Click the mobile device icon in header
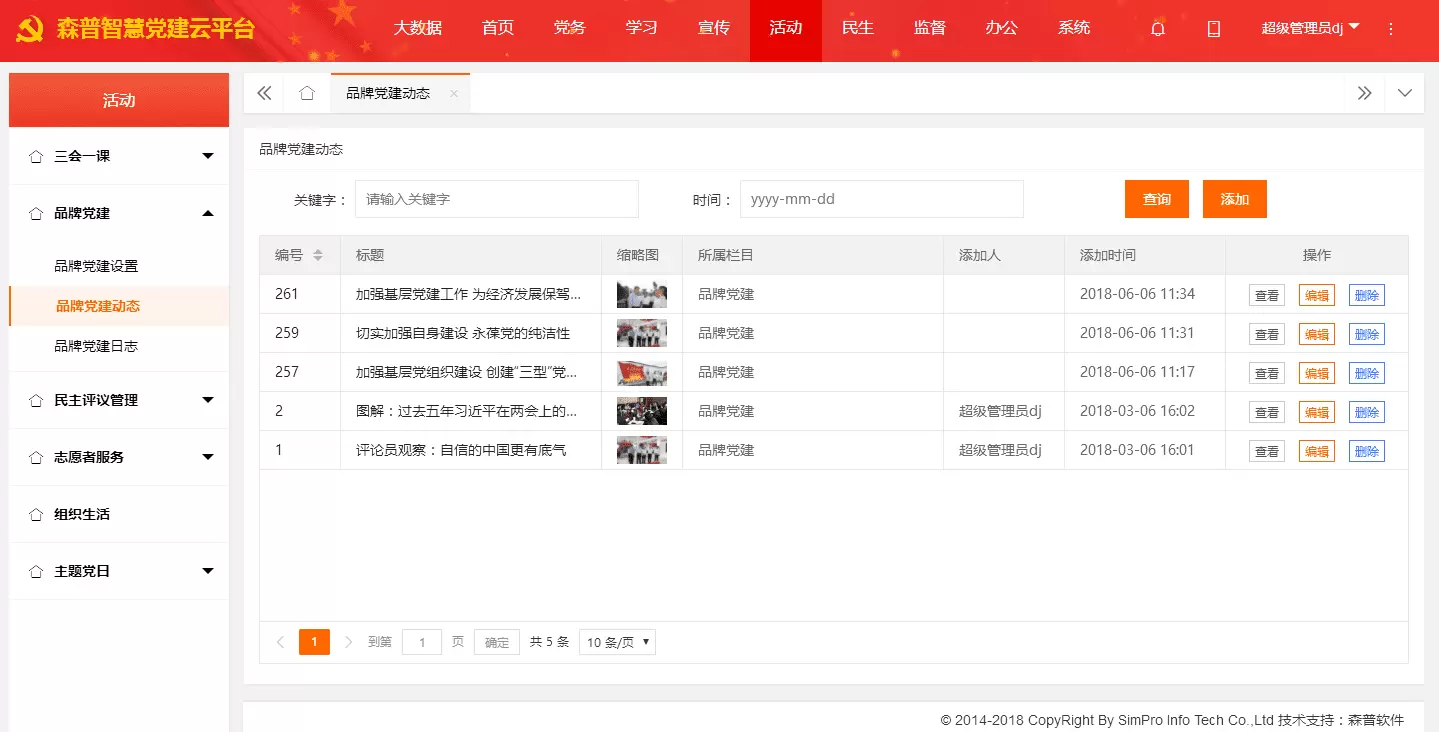This screenshot has width=1439, height=732. (1214, 29)
